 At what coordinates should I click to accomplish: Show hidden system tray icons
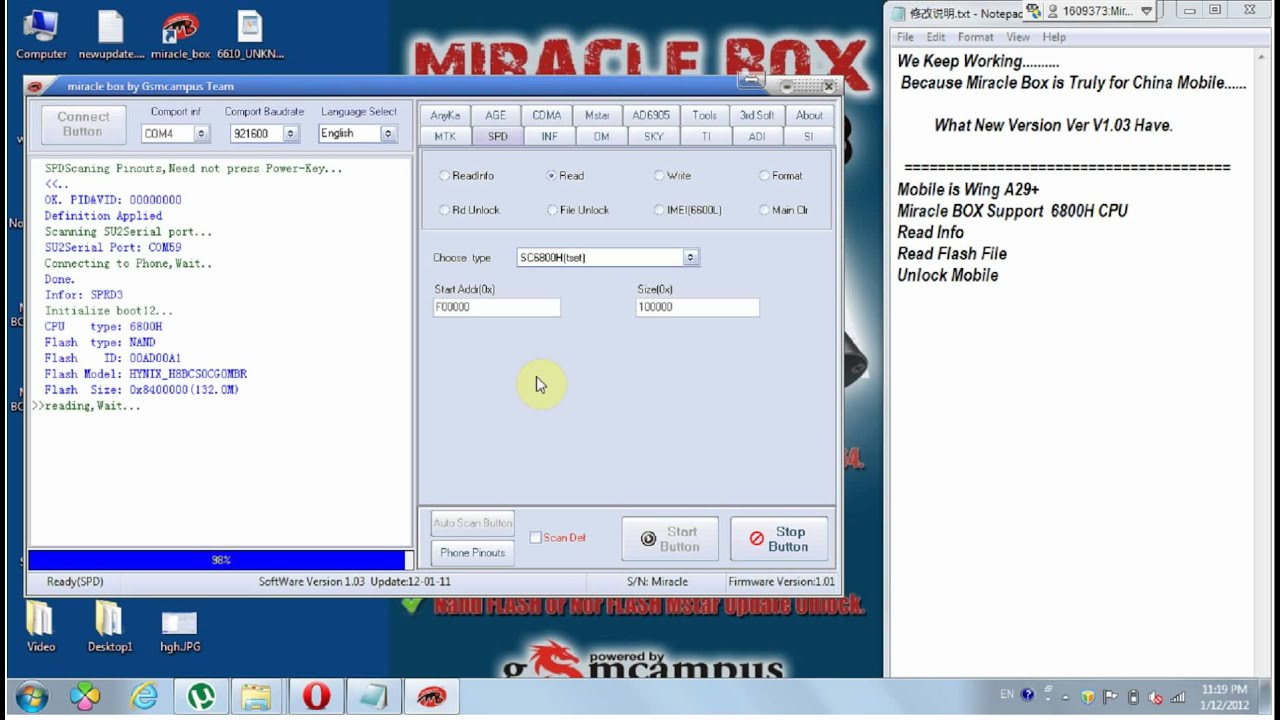click(1065, 697)
